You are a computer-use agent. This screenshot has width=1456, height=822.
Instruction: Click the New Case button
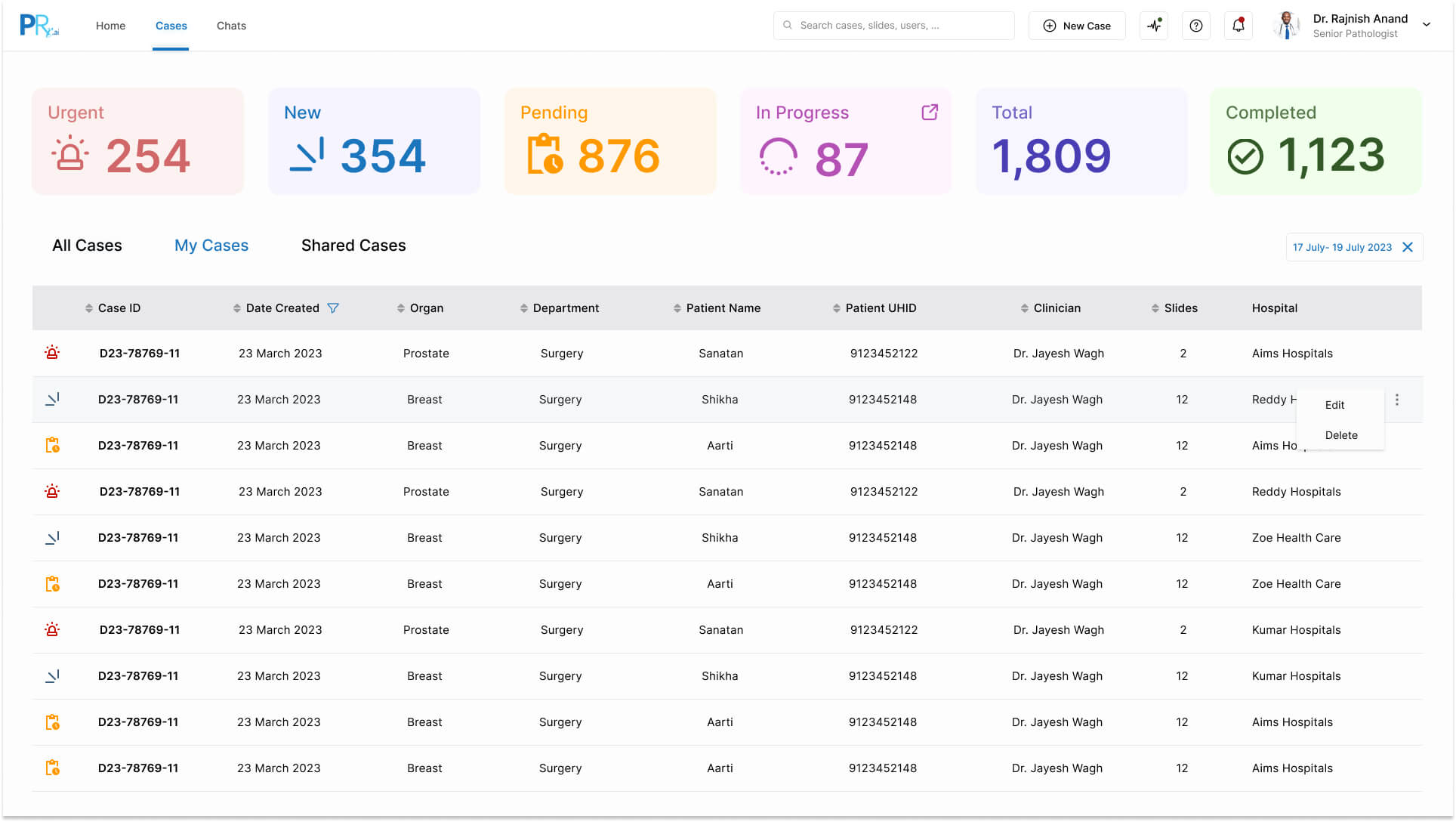pos(1076,26)
